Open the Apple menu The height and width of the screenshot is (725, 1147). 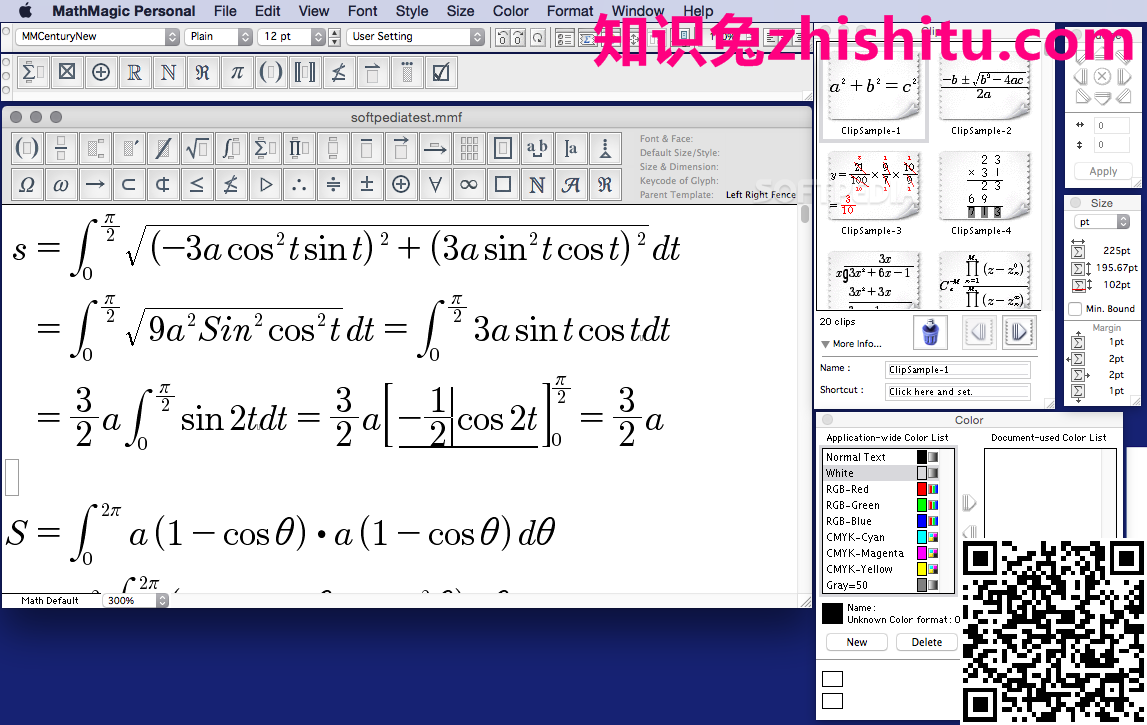click(26, 10)
